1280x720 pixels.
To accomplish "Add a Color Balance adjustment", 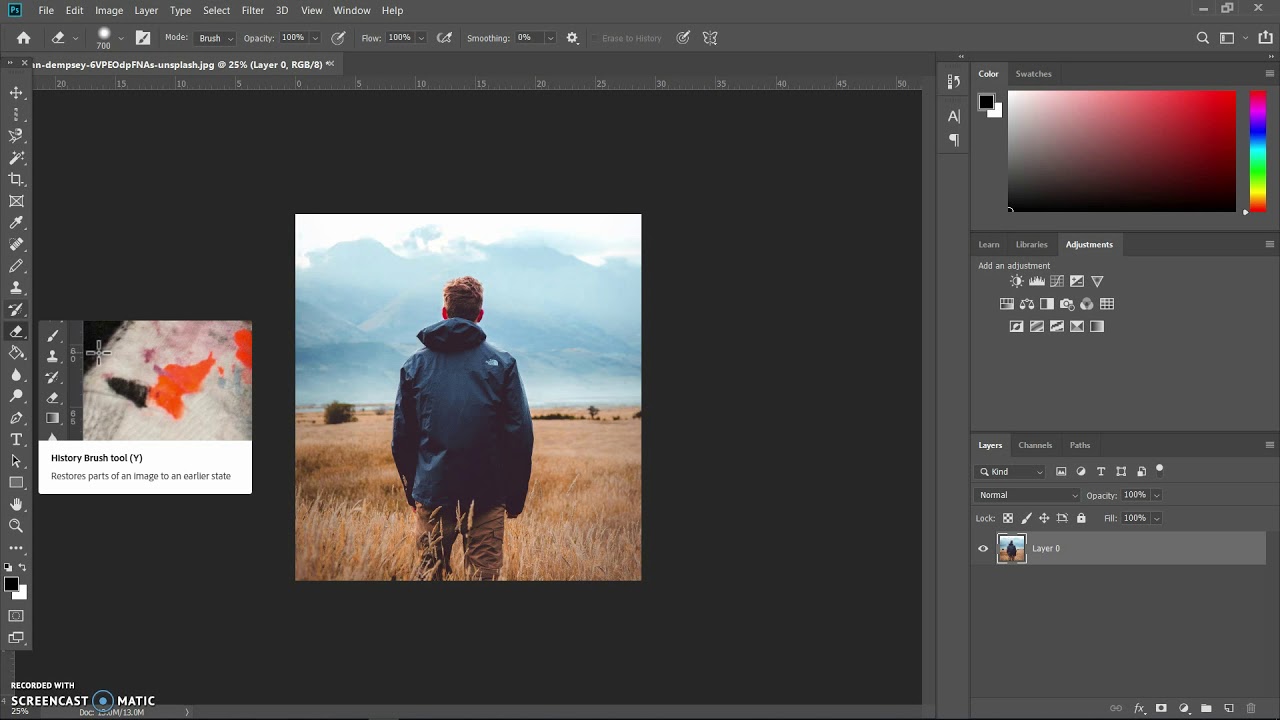I will pos(1027,304).
